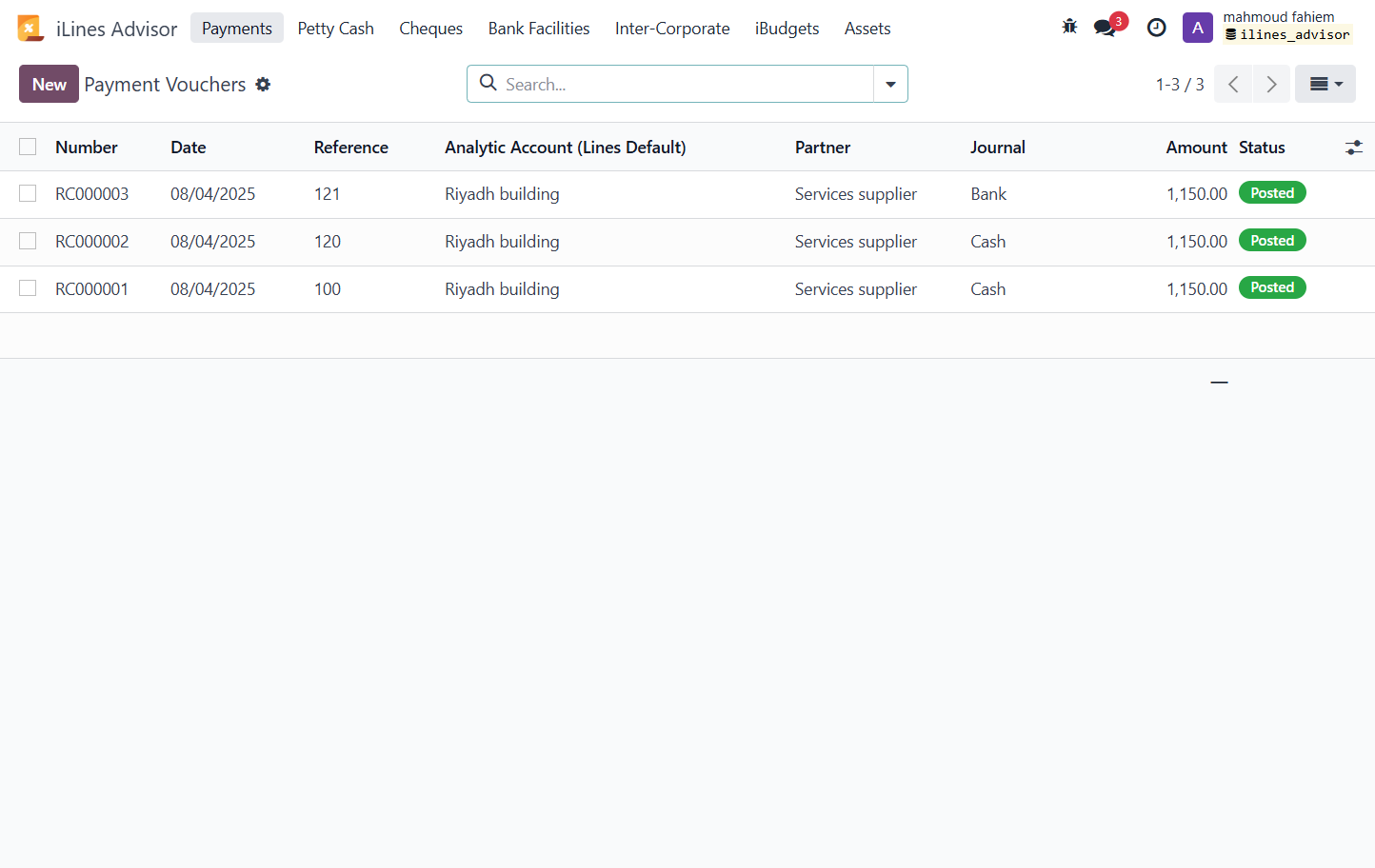The width and height of the screenshot is (1375, 868).
Task: Open the Cheques menu
Action: (431, 29)
